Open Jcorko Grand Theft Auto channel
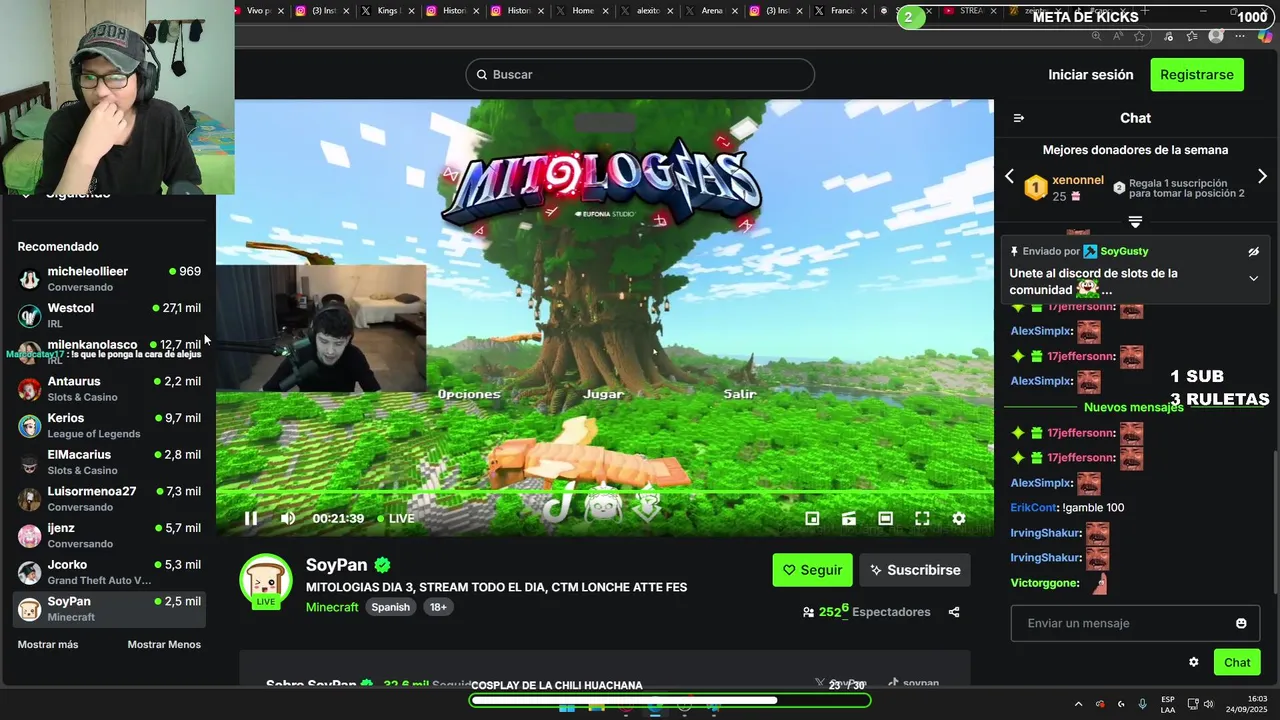Viewport: 1280px width, 720px height. click(x=110, y=572)
